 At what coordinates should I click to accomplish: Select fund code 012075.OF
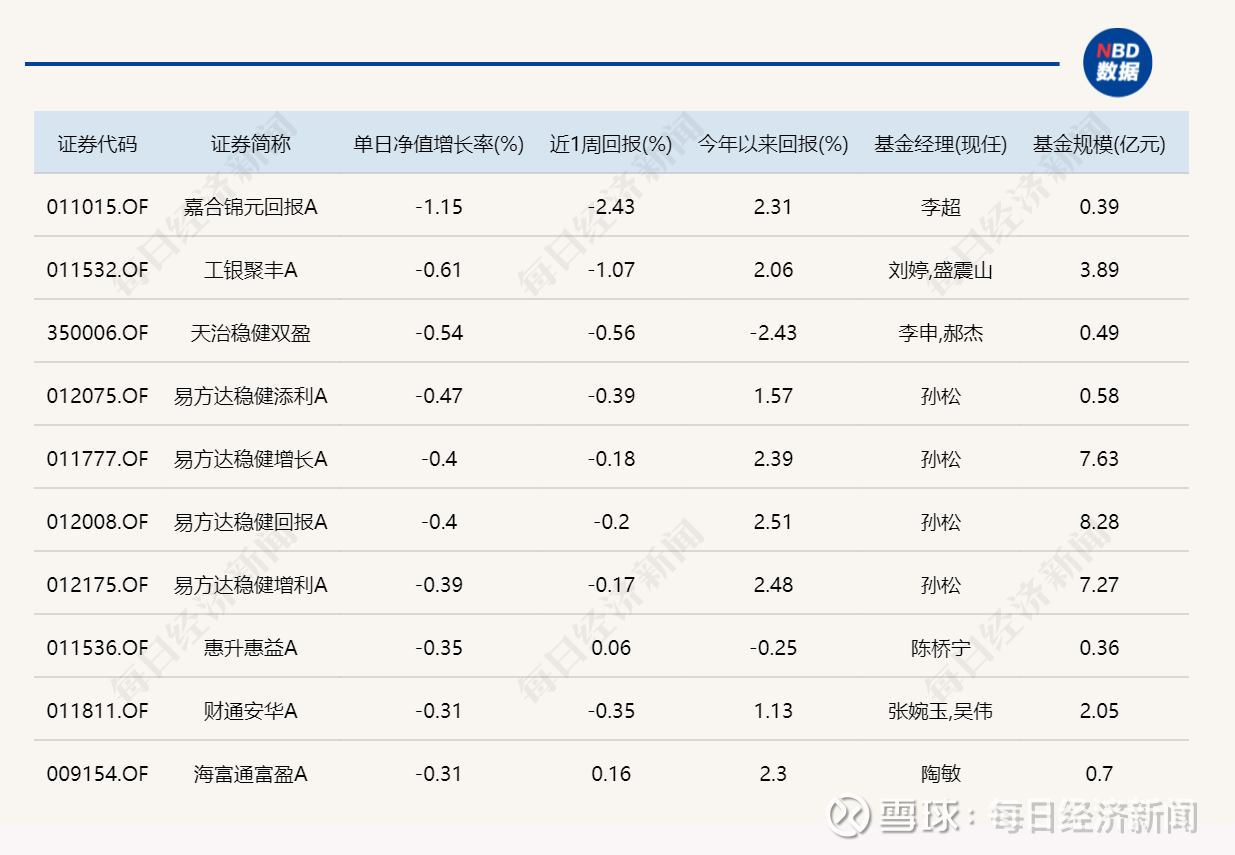(x=97, y=396)
